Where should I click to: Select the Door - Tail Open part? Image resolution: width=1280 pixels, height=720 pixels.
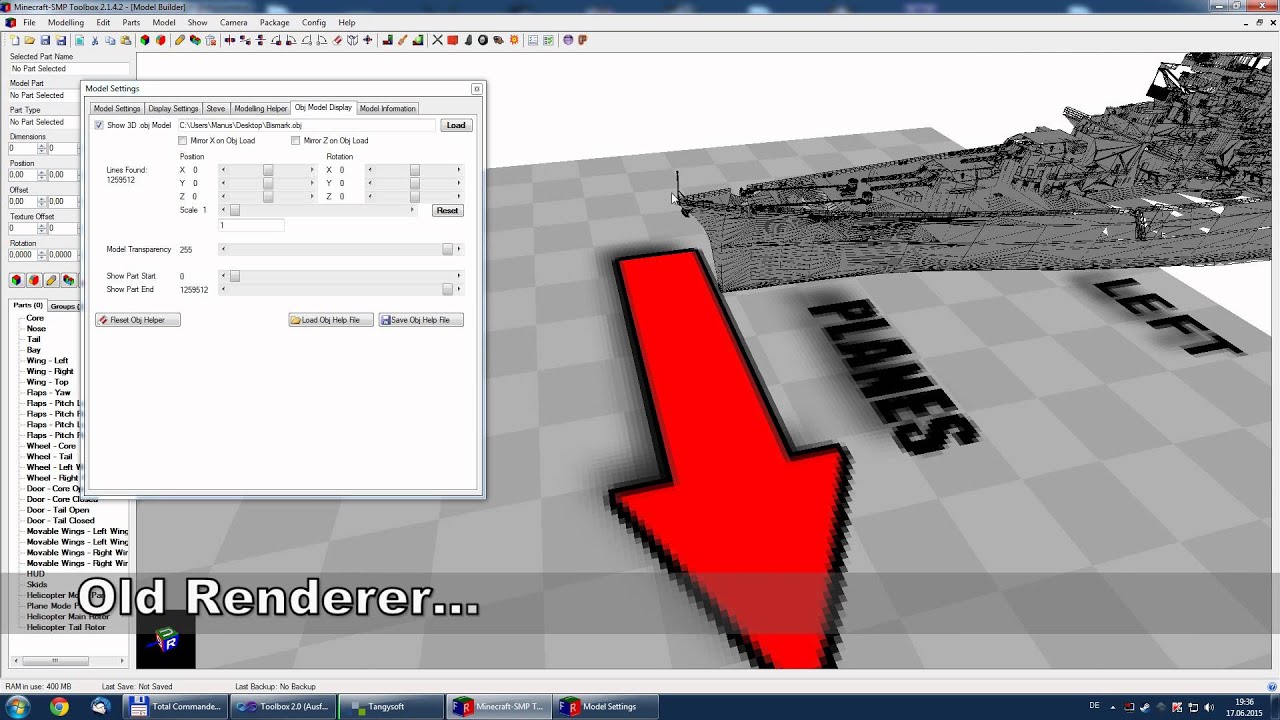click(58, 510)
